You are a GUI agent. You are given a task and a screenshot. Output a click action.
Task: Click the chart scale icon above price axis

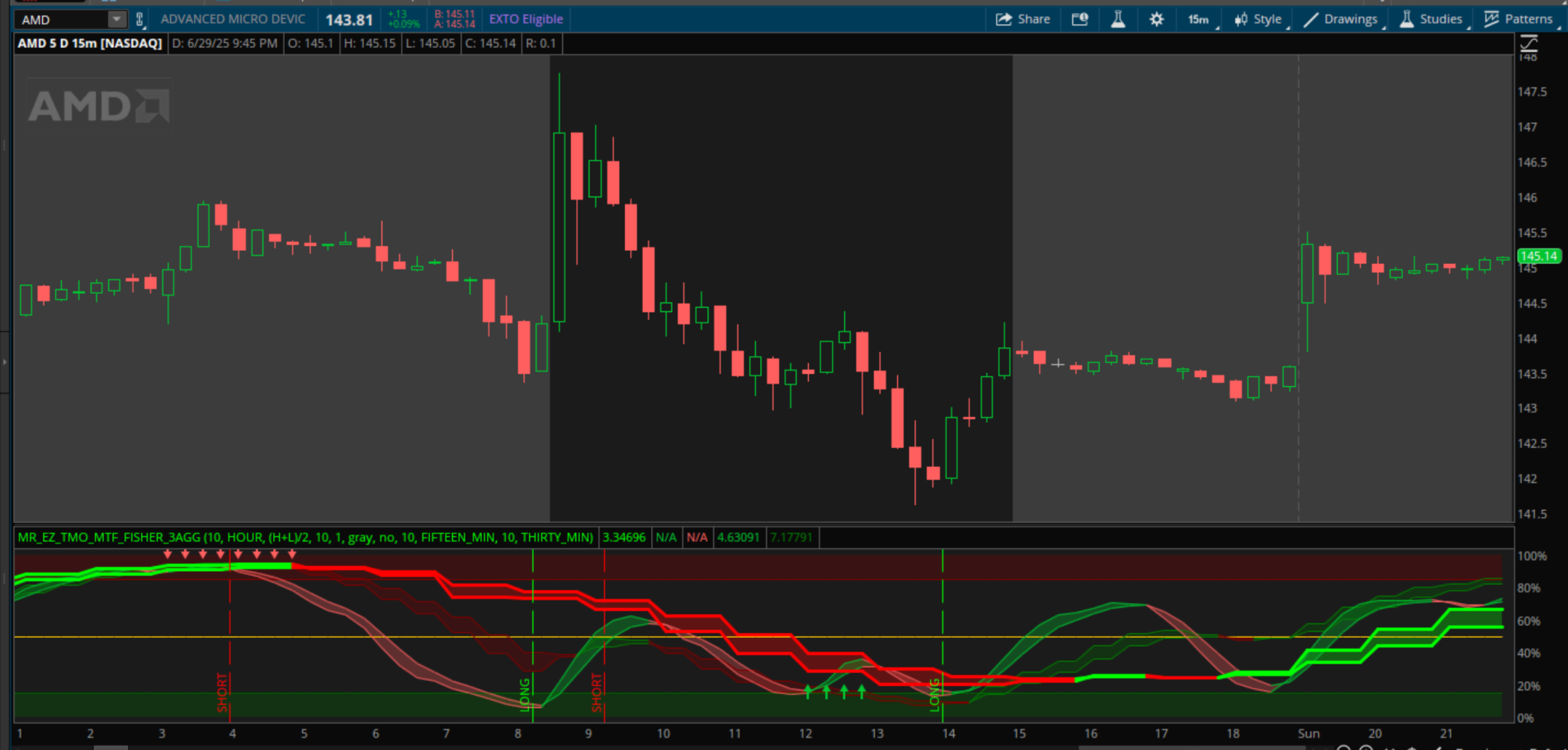(1528, 43)
